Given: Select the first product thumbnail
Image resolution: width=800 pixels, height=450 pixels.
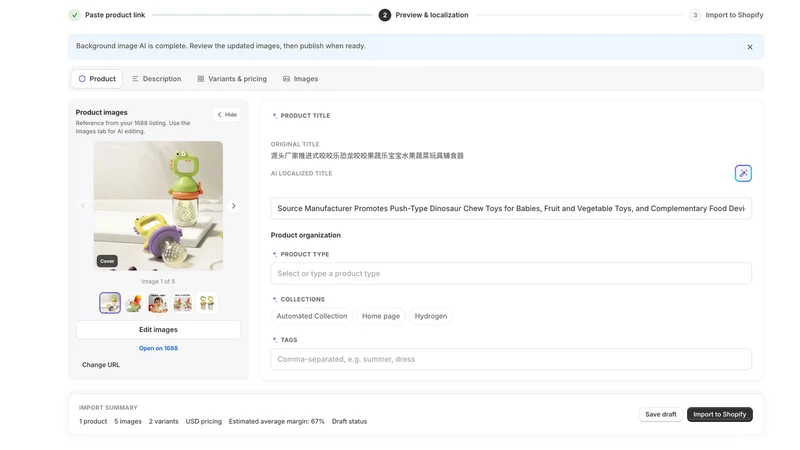Looking at the screenshot, I should tap(110, 303).
